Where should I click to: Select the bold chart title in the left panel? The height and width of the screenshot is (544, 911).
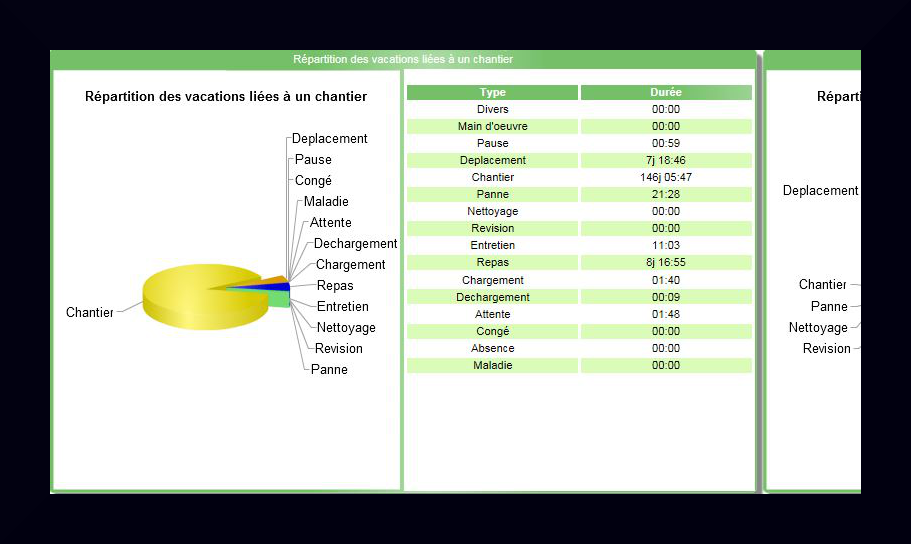pyautogui.click(x=226, y=97)
